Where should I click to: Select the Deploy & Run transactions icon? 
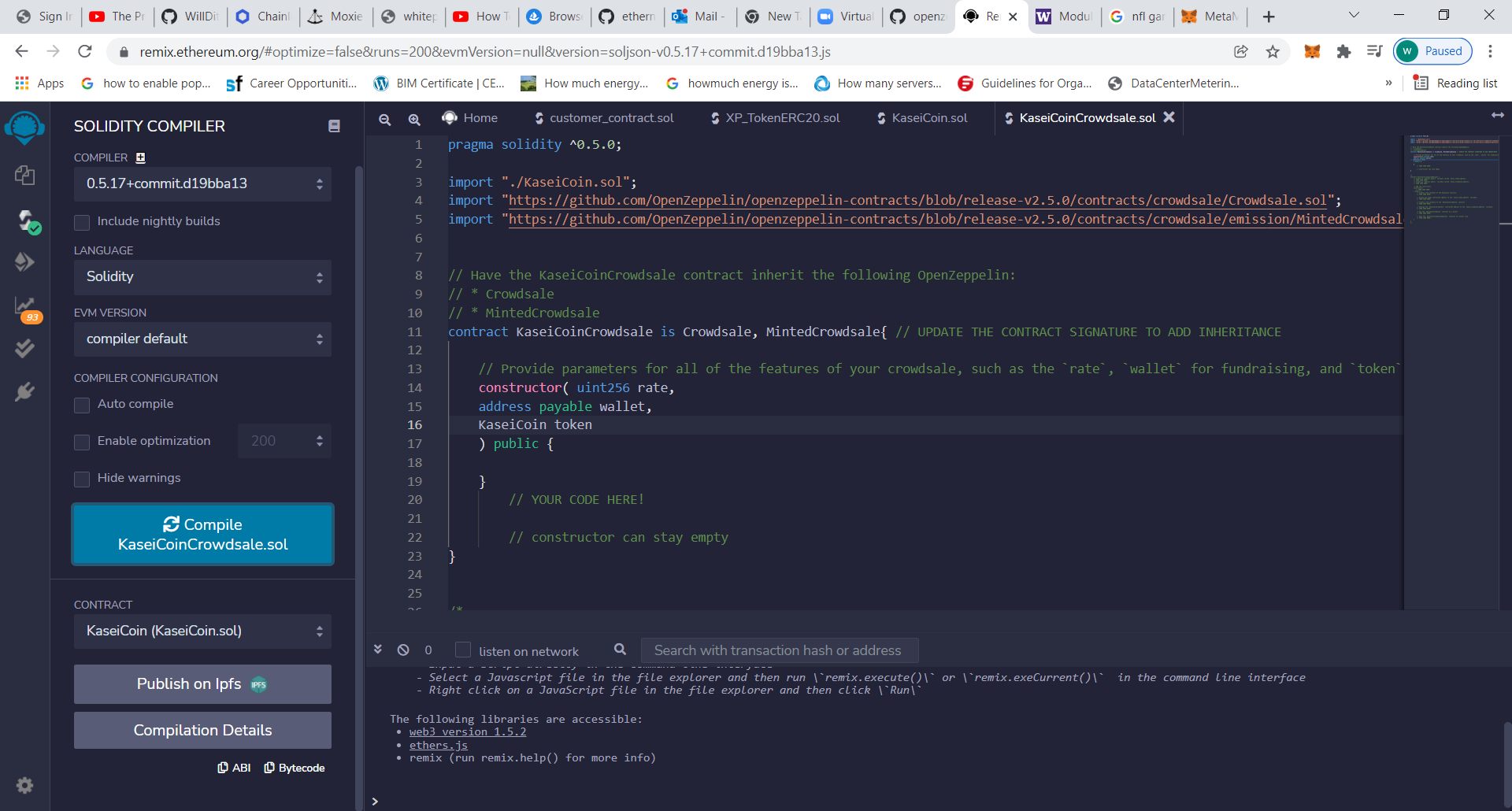24,262
